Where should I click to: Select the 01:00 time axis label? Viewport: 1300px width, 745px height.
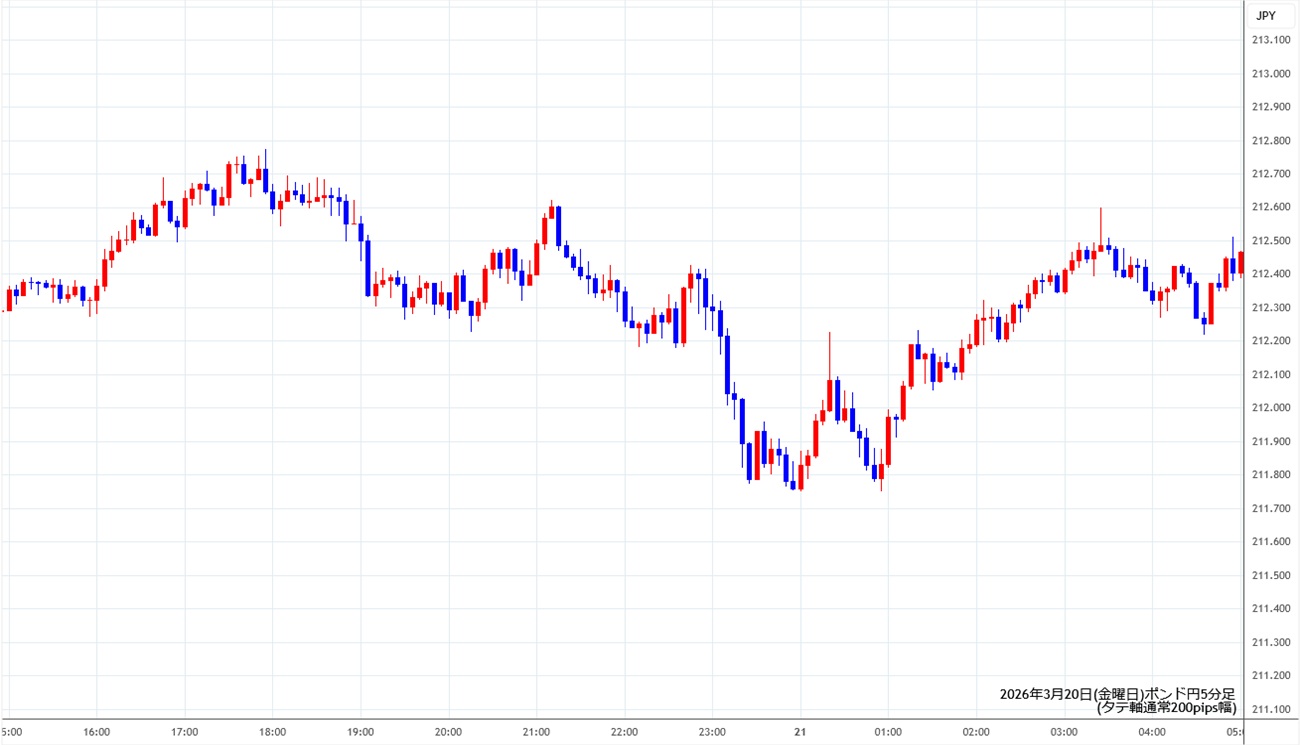(888, 731)
